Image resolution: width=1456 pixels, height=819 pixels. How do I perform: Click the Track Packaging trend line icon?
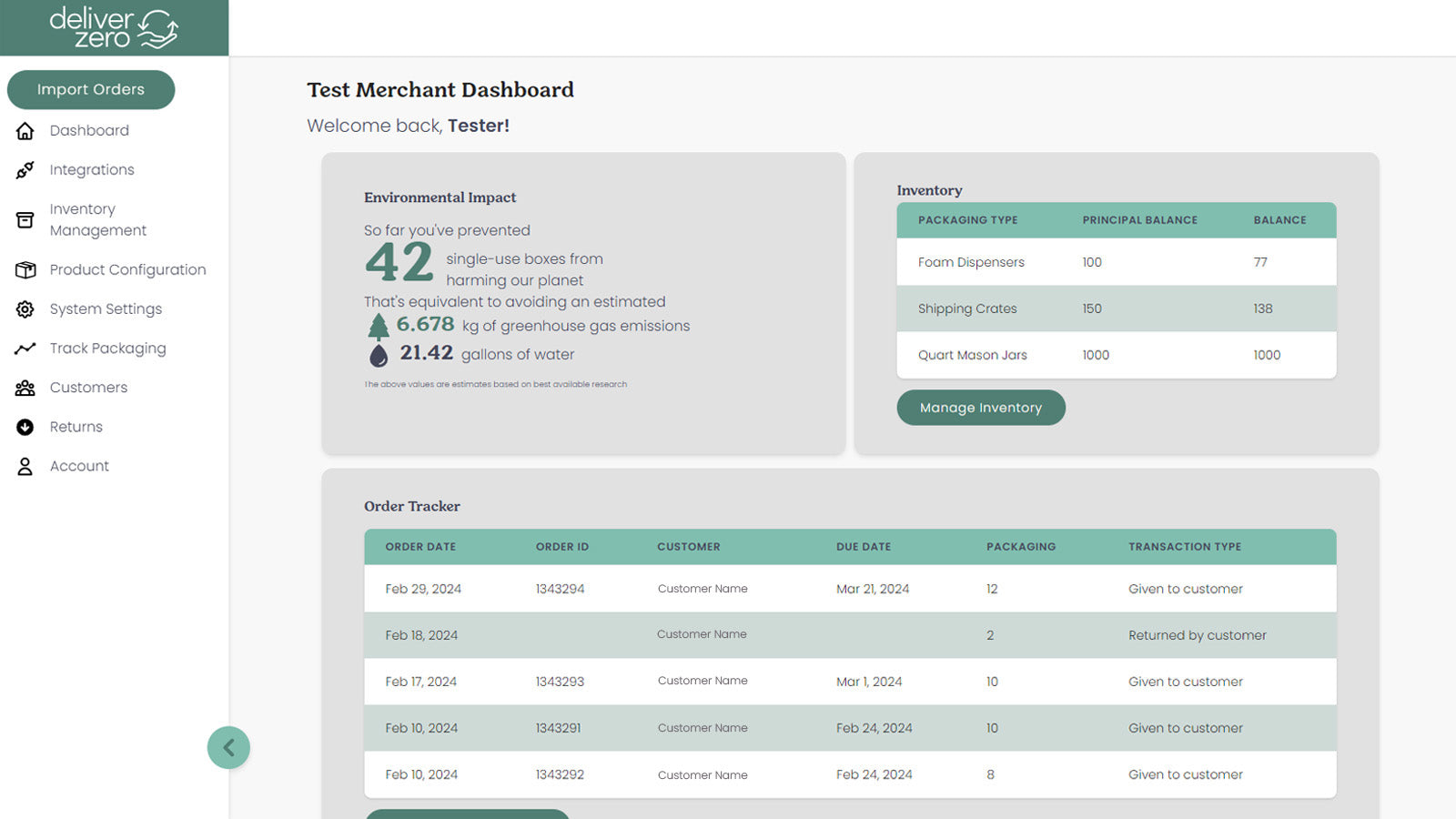(25, 349)
